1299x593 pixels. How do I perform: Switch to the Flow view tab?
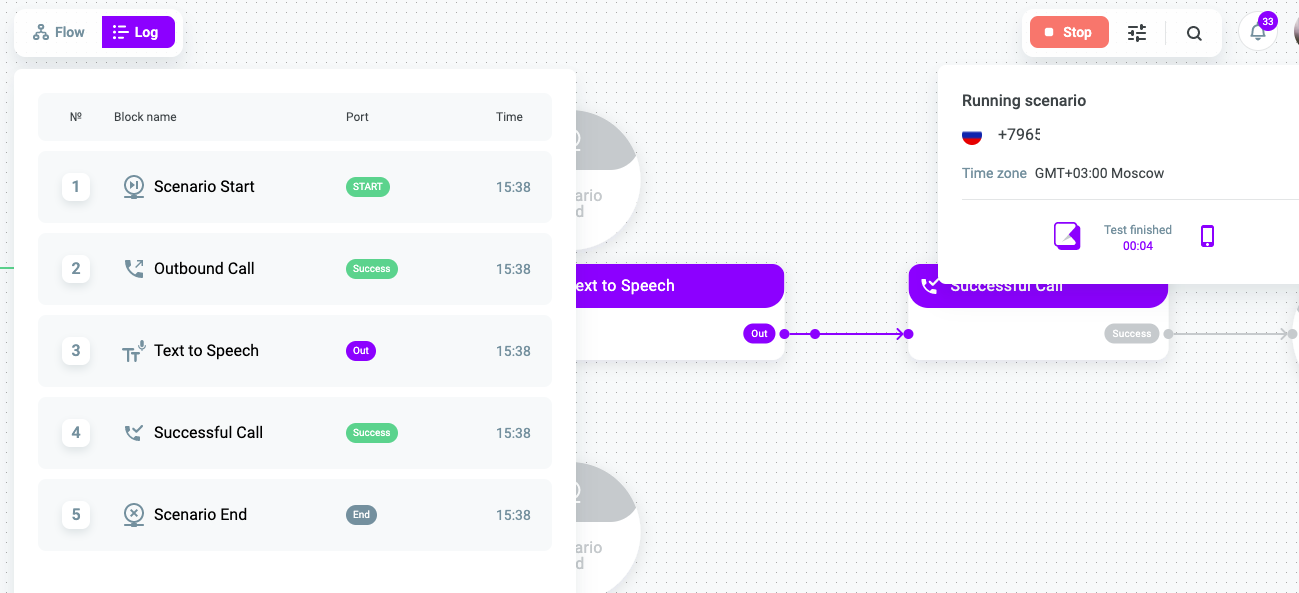59,32
